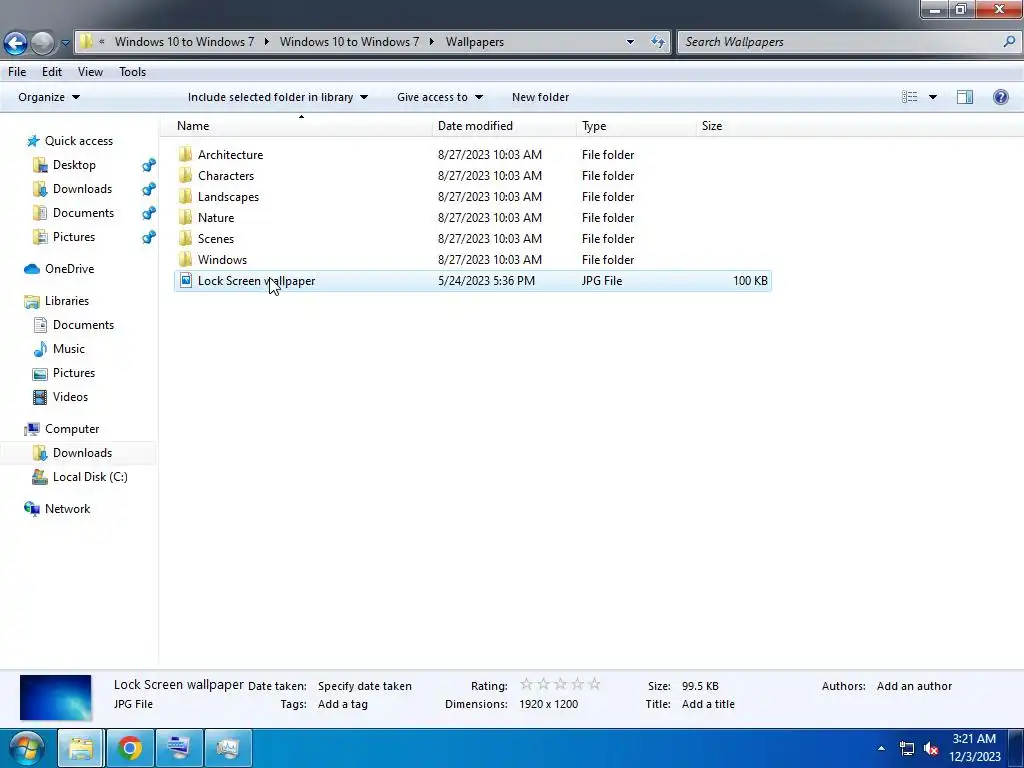This screenshot has height=768, width=1024.
Task: Toggle the preview pane
Action: click(965, 97)
